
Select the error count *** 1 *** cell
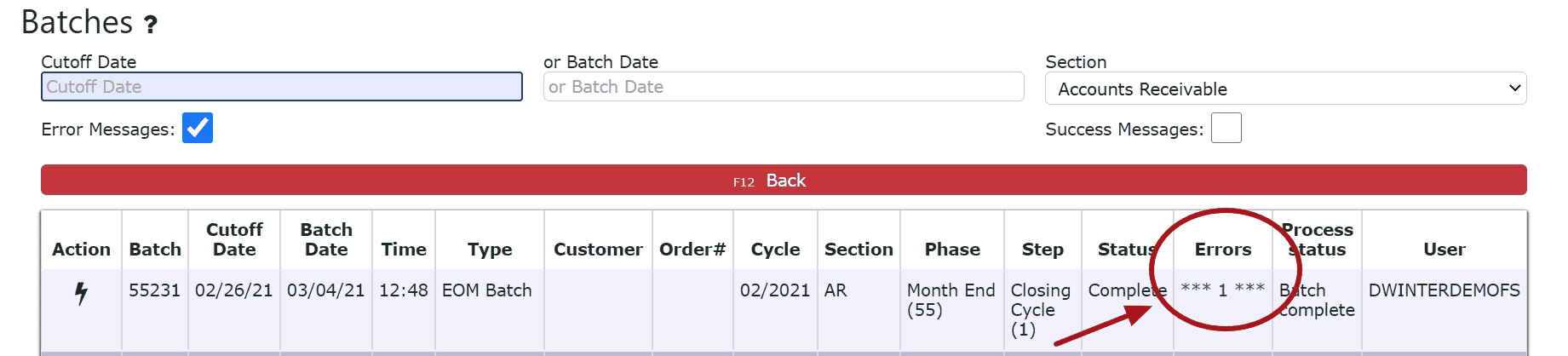tap(1222, 290)
